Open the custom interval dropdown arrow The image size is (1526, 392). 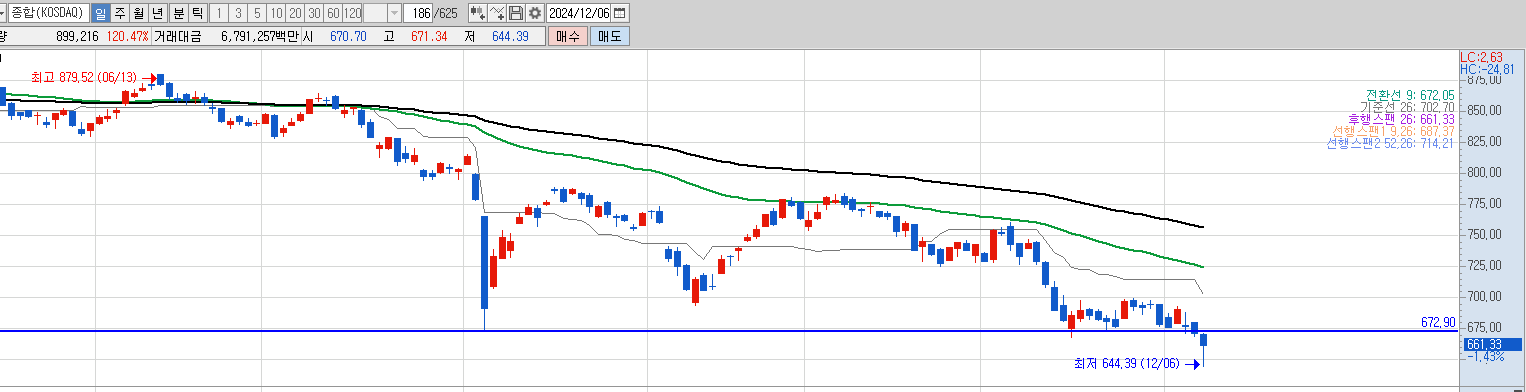click(394, 13)
